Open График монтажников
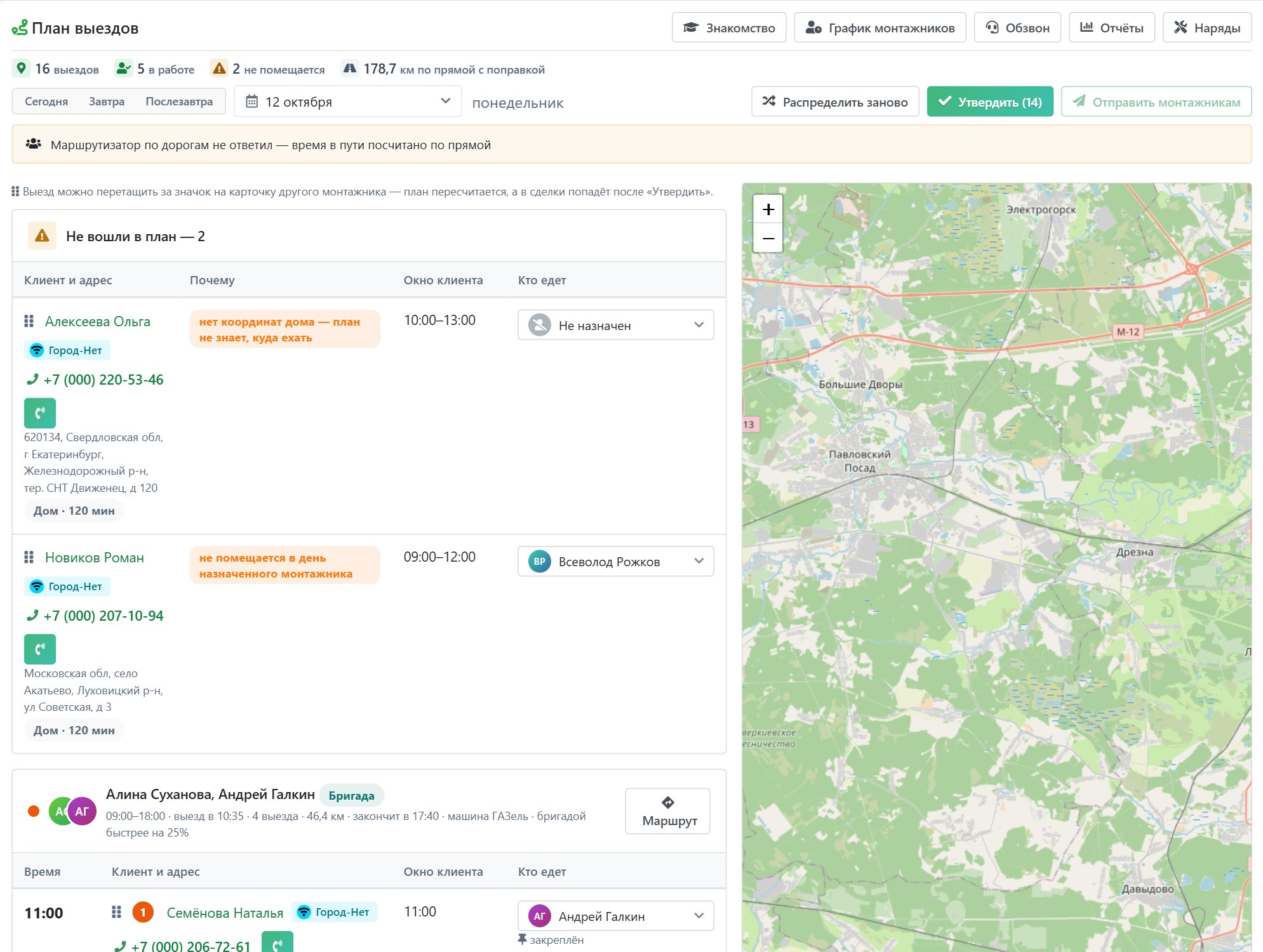Screen dimensions: 1263x952 [x=880, y=28]
